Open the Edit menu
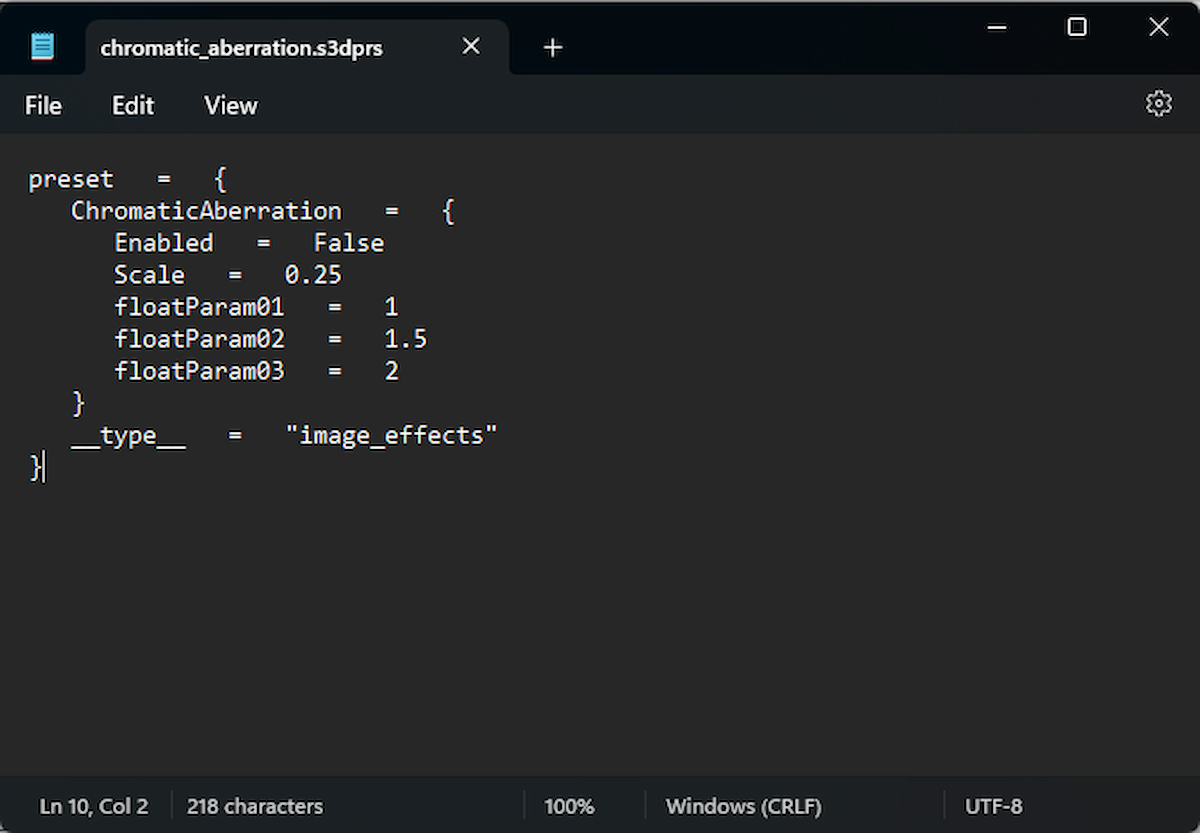 [133, 106]
